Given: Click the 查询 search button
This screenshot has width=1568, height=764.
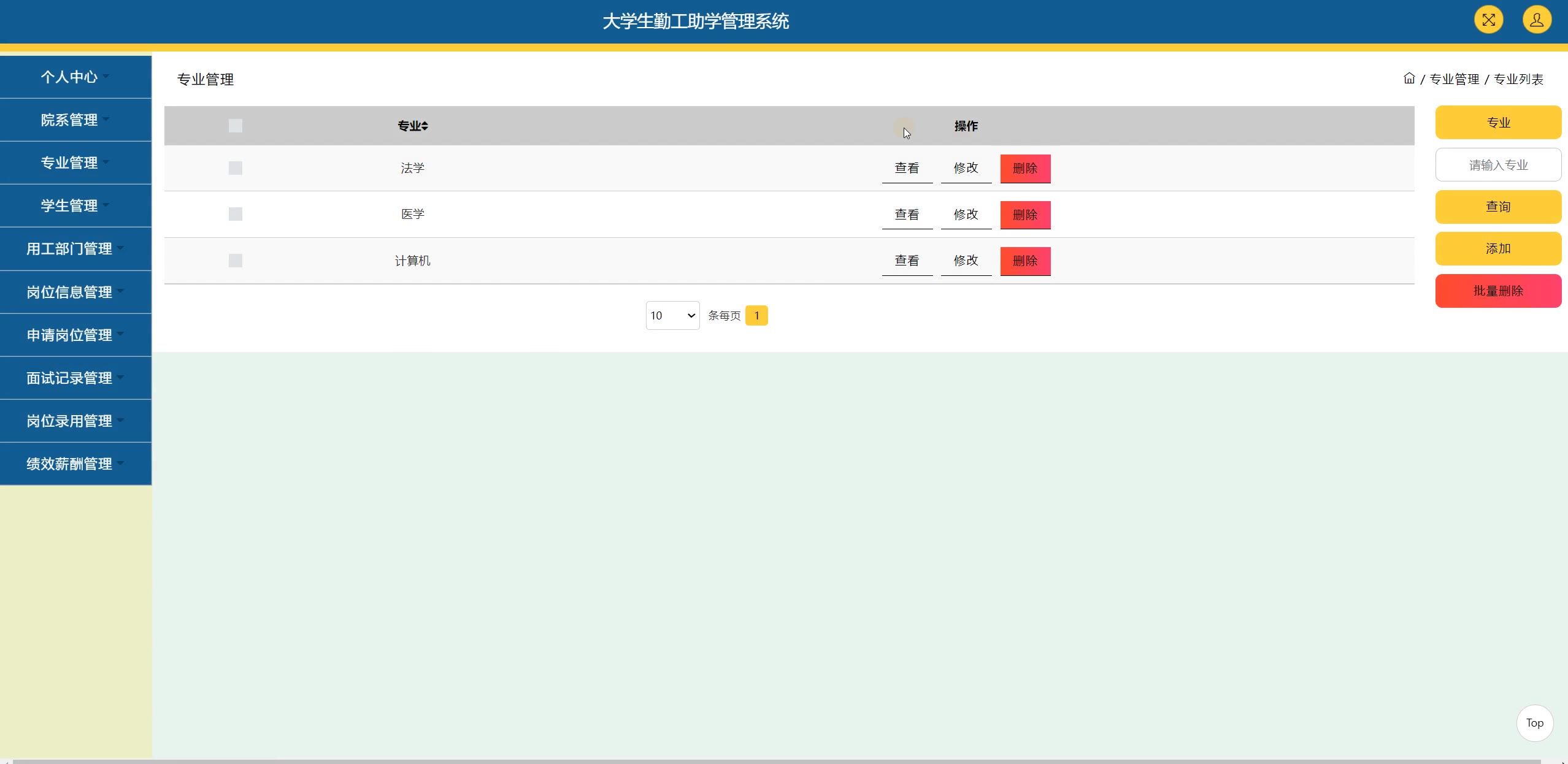Looking at the screenshot, I should [1497, 207].
